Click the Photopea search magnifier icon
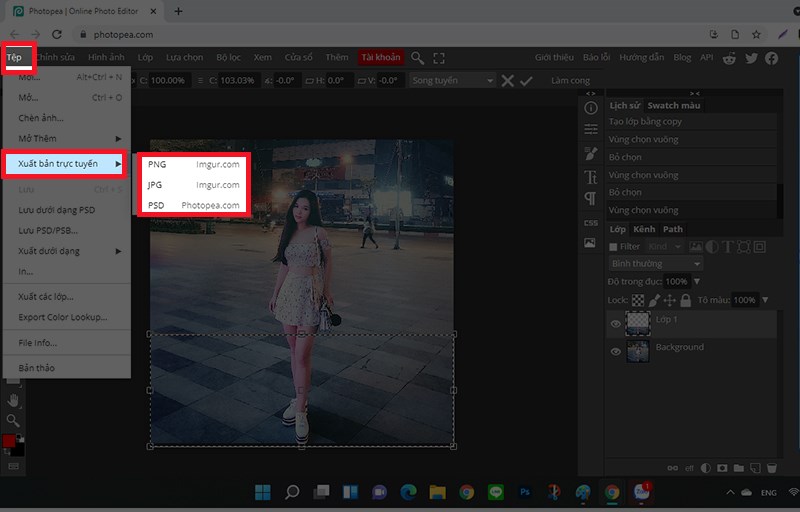800x512 pixels. pyautogui.click(x=417, y=58)
